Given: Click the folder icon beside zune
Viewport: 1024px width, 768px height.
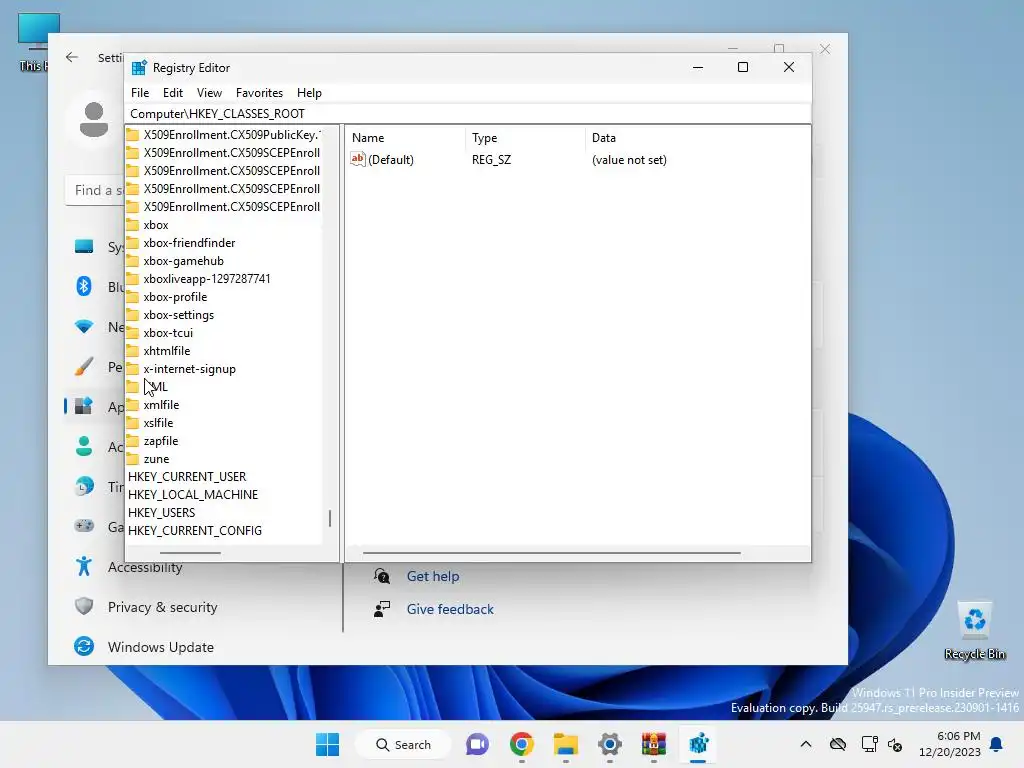Looking at the screenshot, I should (x=133, y=459).
